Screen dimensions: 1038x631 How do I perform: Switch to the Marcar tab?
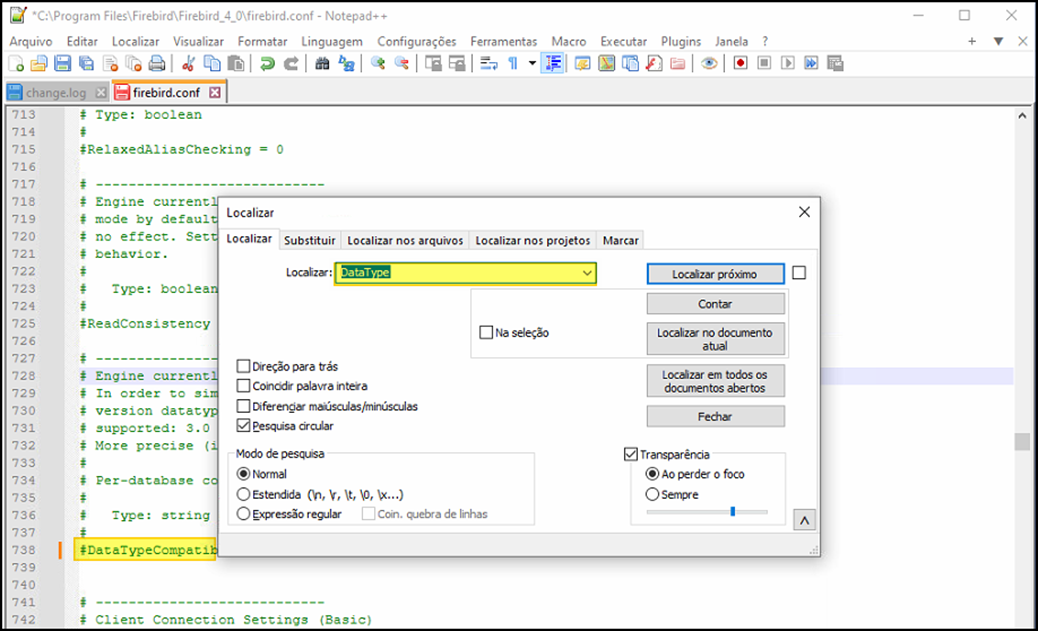coord(621,240)
